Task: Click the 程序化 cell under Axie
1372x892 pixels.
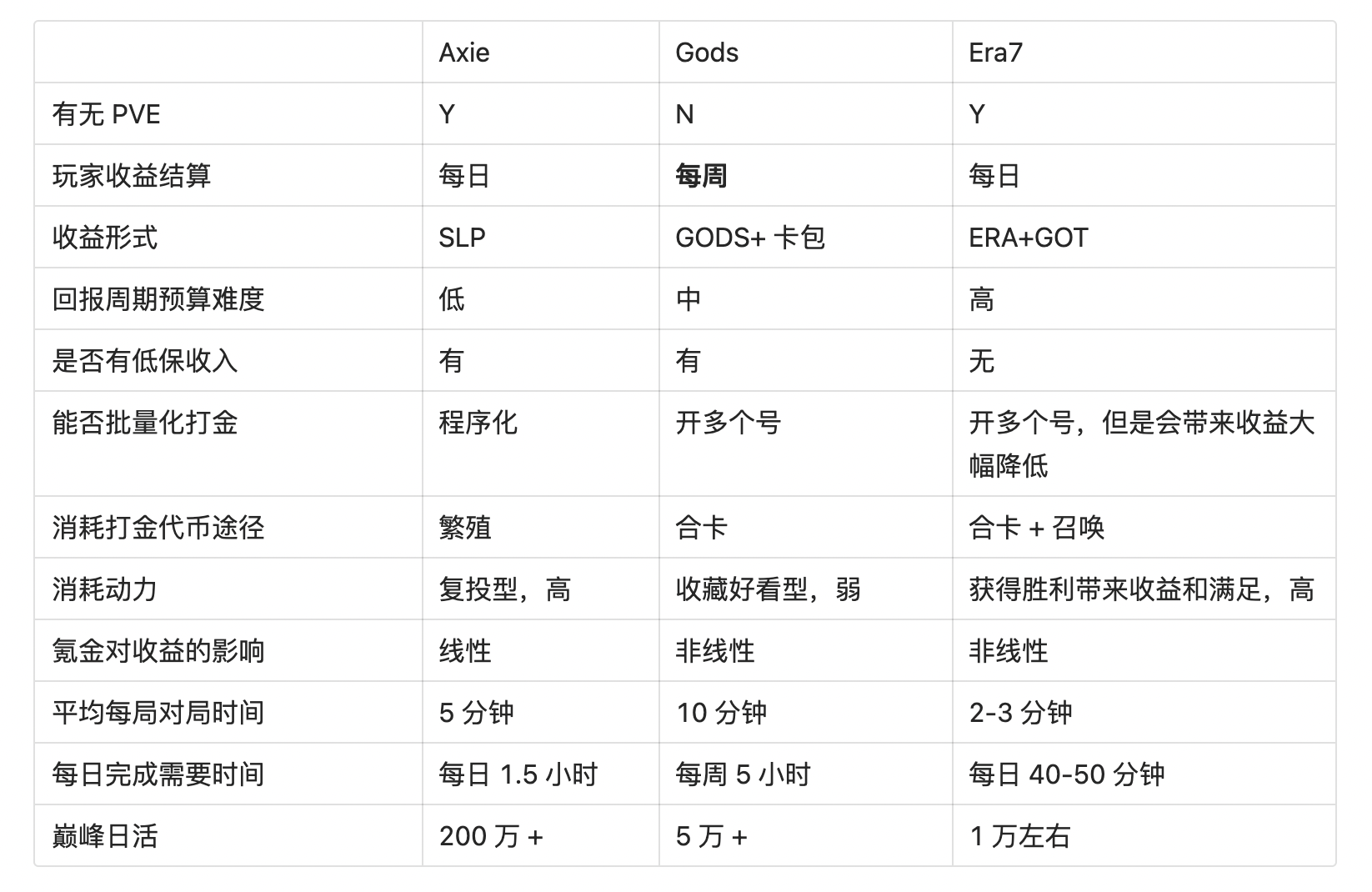Action: 478,423
